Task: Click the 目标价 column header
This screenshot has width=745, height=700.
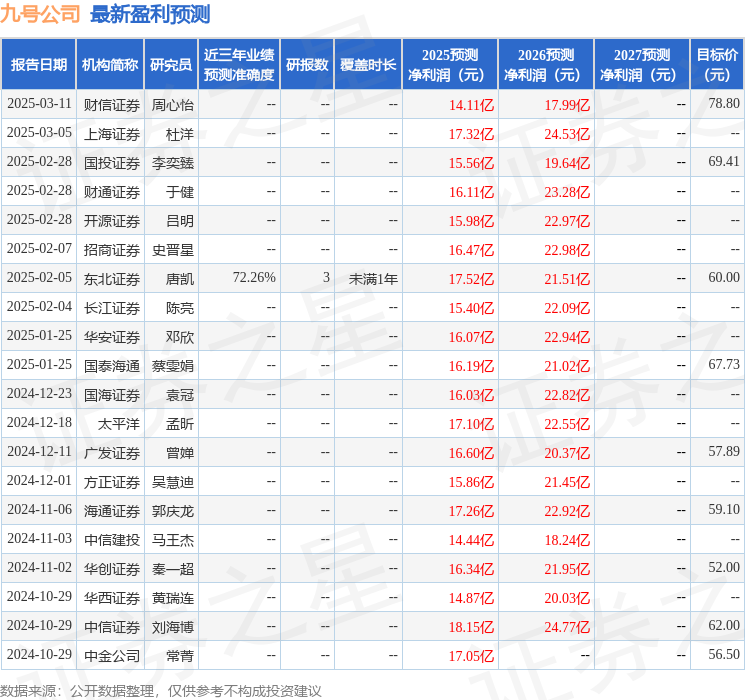Action: point(717,65)
